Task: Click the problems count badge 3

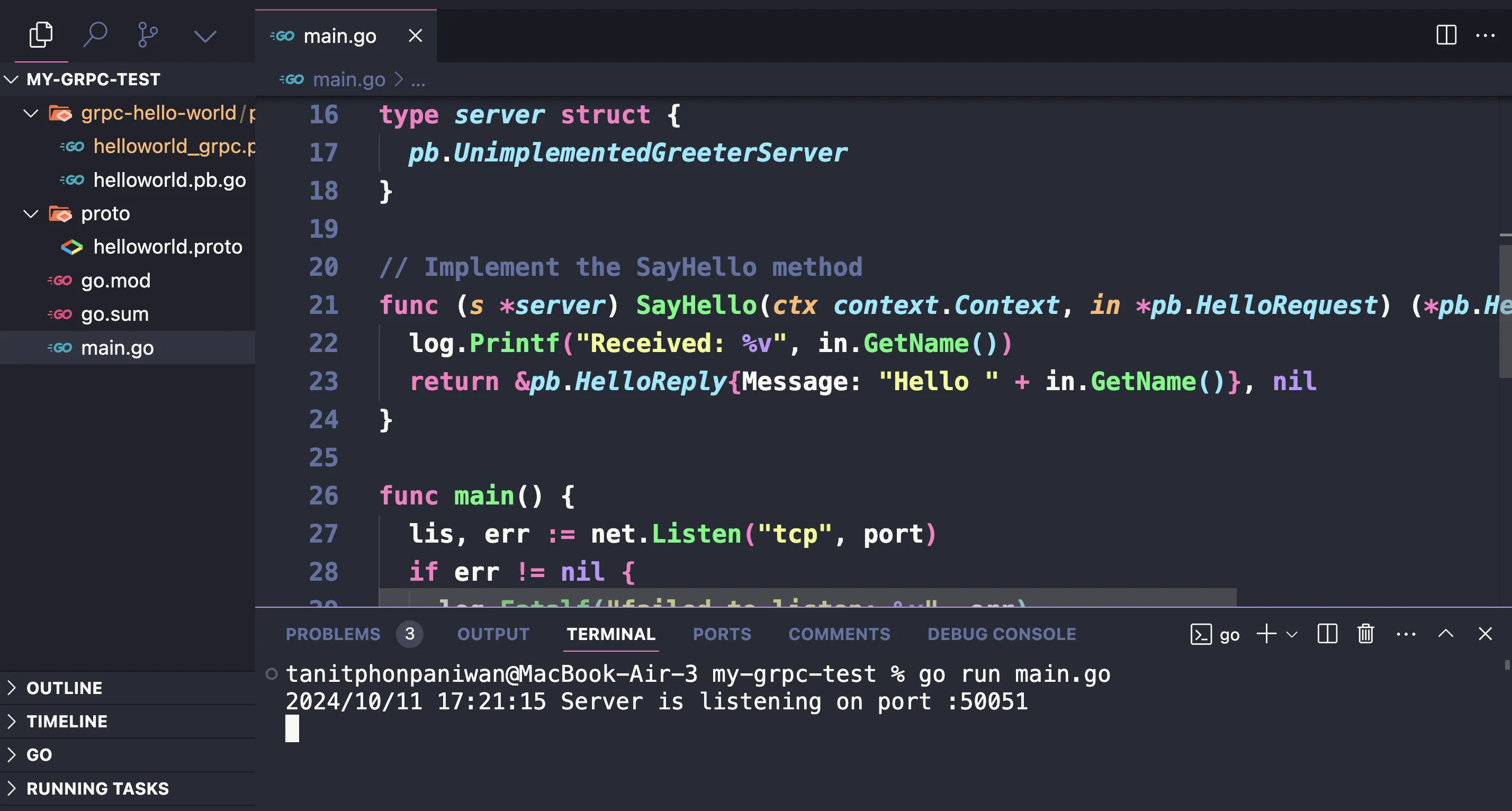Action: tap(409, 634)
